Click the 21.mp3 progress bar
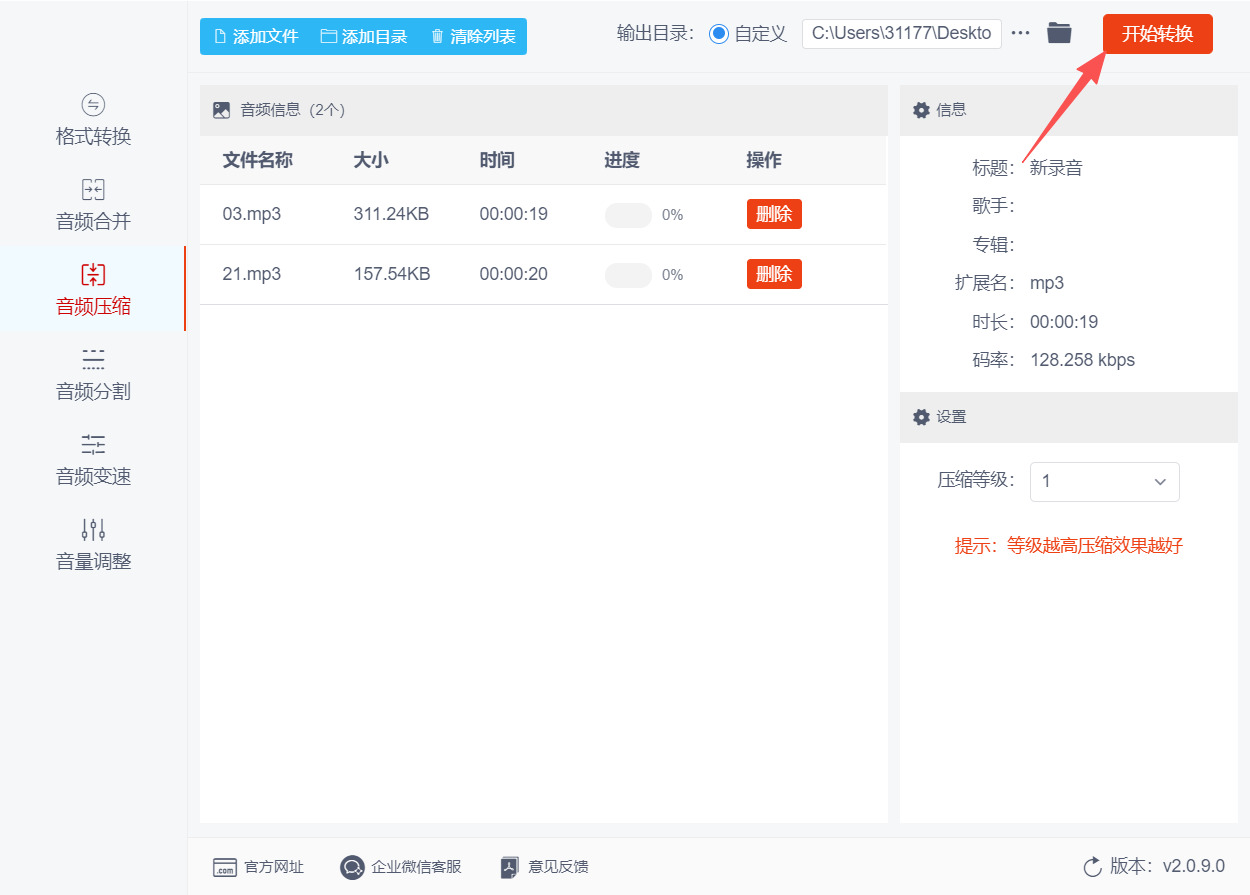Screen dimensions: 1250x895 coord(628,275)
